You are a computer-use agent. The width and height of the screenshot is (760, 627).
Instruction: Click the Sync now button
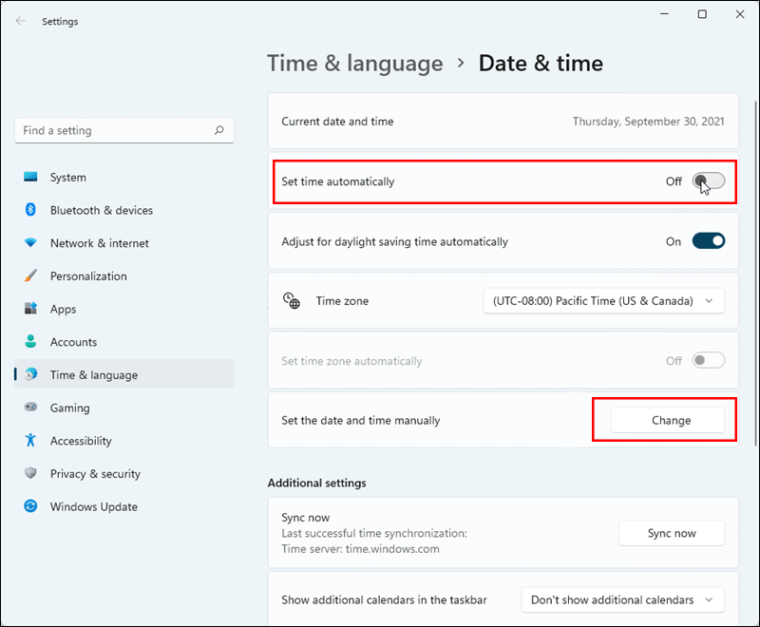672,533
